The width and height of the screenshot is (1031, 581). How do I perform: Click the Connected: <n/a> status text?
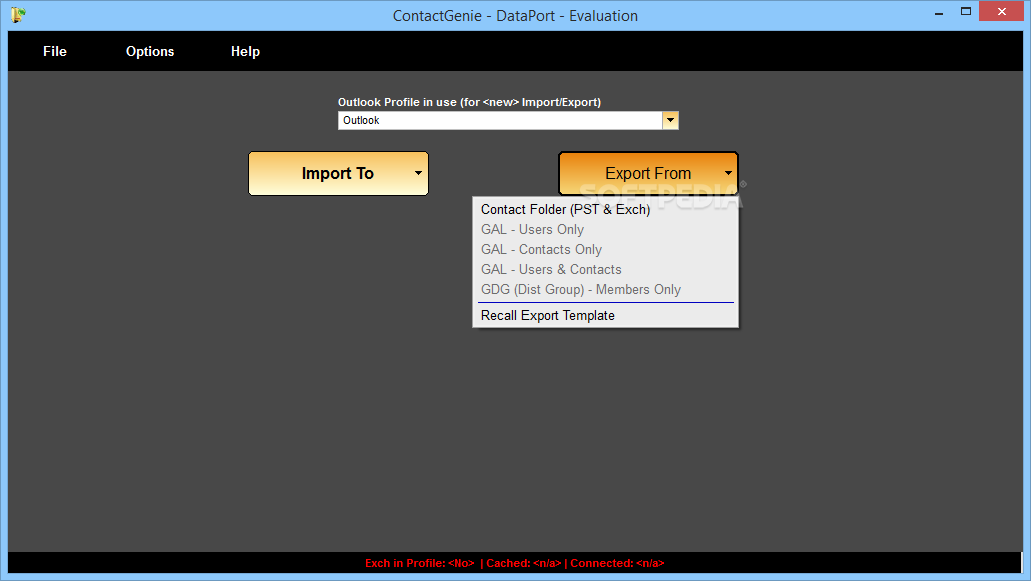coord(617,563)
